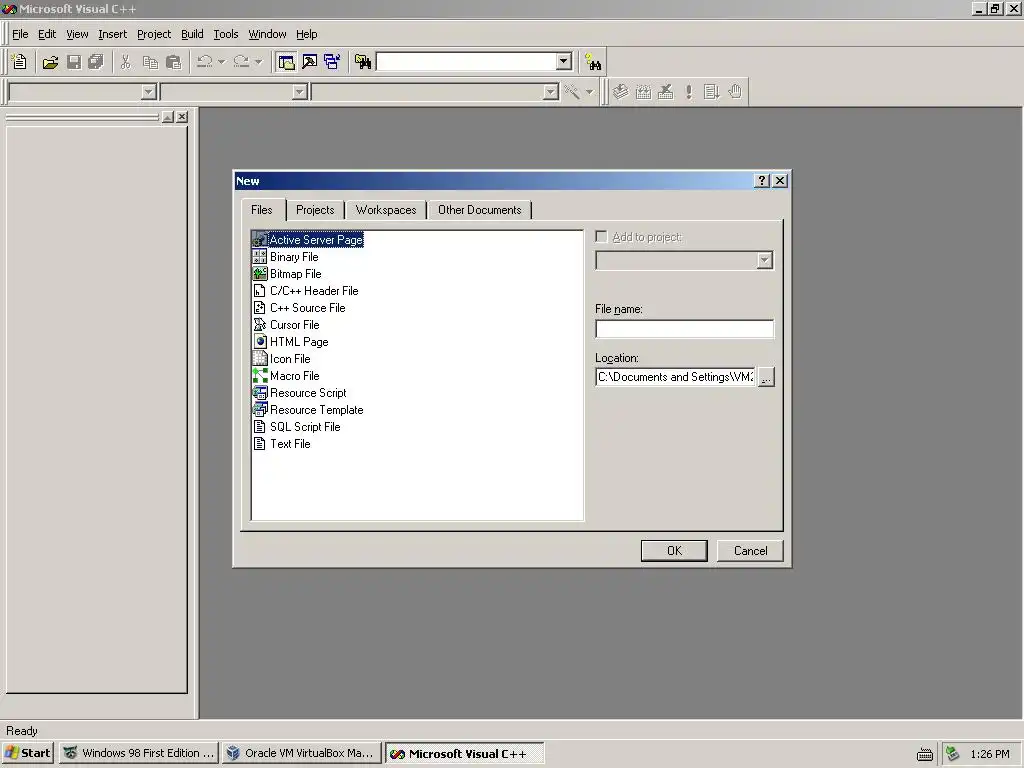
Task: Expand the WizardBar filter combo box
Action: 299,92
